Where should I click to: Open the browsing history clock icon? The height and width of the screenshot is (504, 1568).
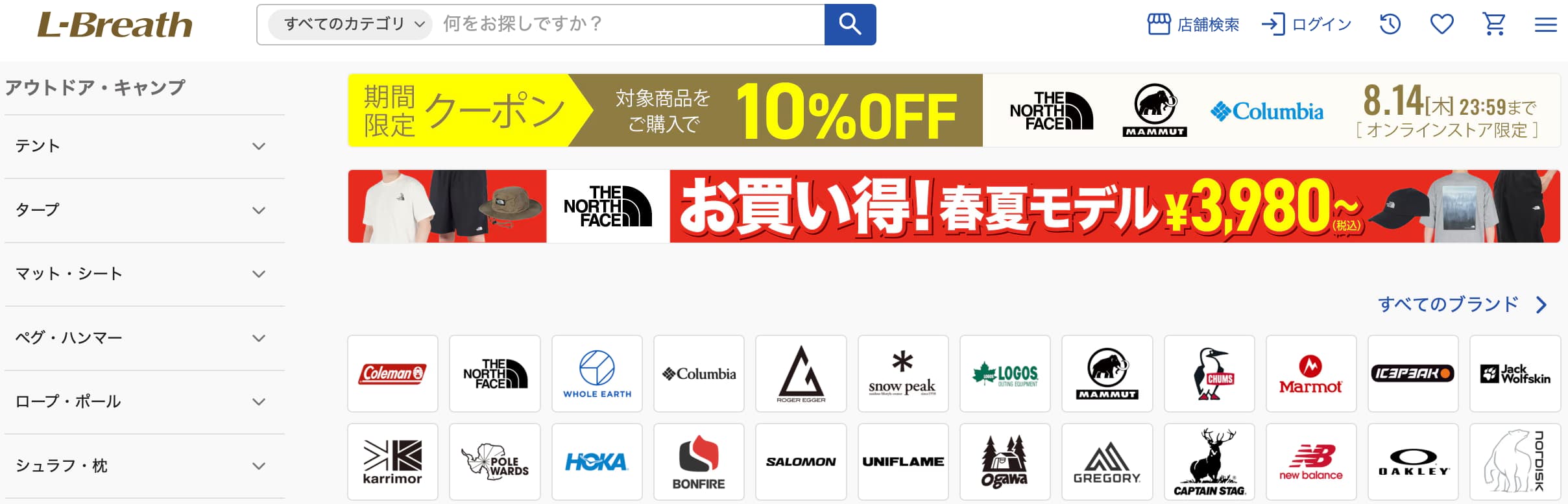tap(1390, 25)
